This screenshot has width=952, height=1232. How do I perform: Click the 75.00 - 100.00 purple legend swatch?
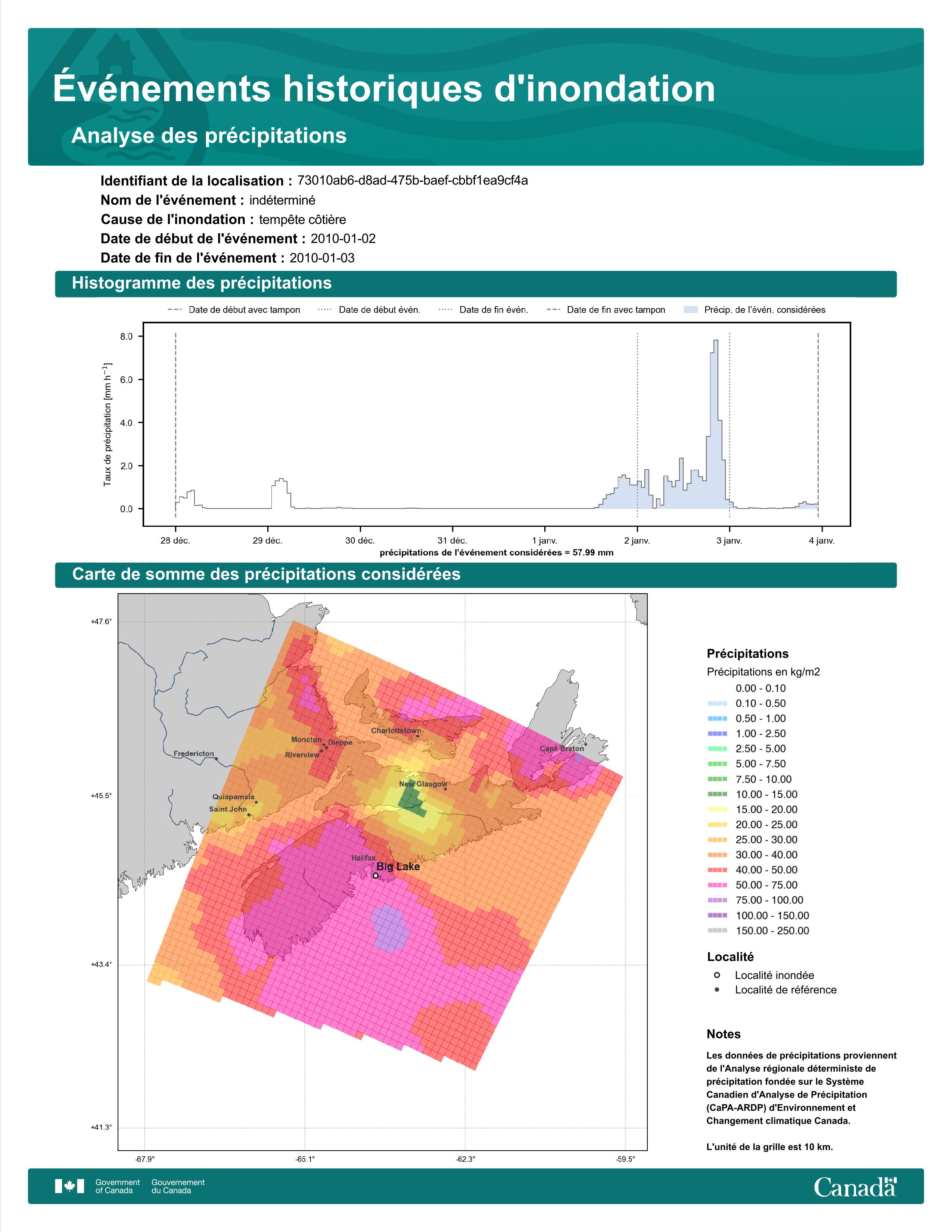tap(717, 900)
